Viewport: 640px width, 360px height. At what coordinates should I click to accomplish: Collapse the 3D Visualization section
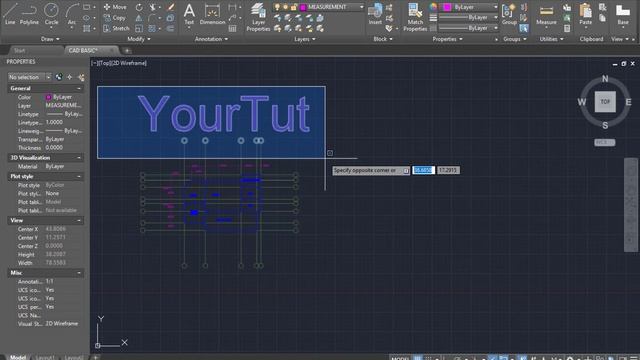coord(79,158)
